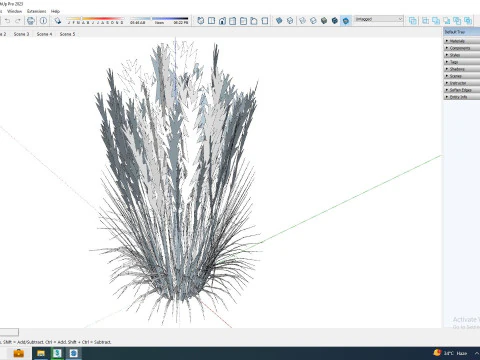This screenshot has height=360, width=480.
Task: Switch to Right view
Action: 233,21
